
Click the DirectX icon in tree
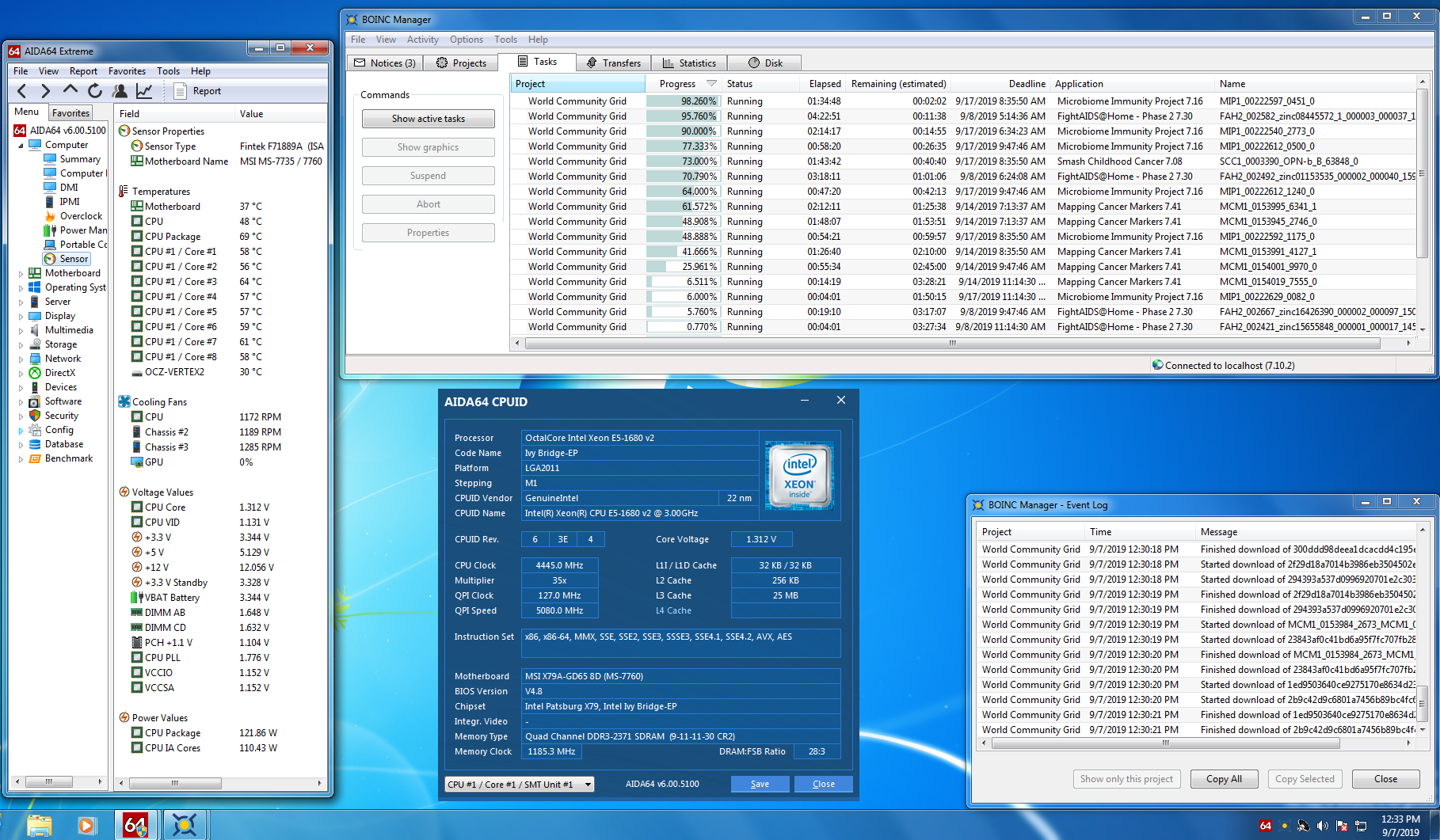point(35,373)
